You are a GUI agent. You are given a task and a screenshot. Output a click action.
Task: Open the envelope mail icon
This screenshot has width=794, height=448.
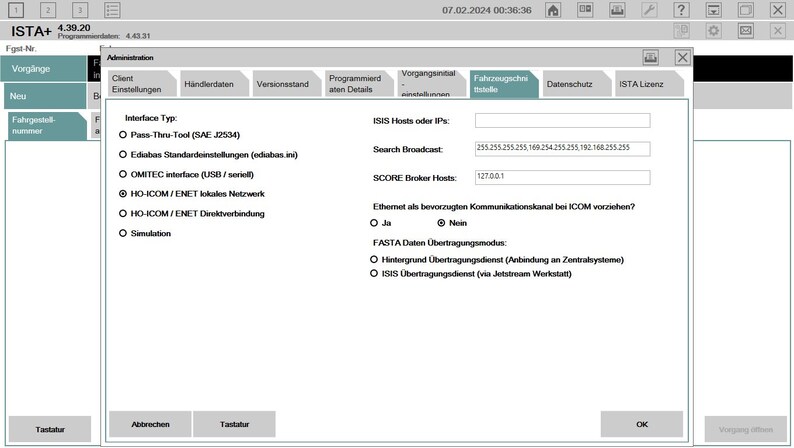746,31
